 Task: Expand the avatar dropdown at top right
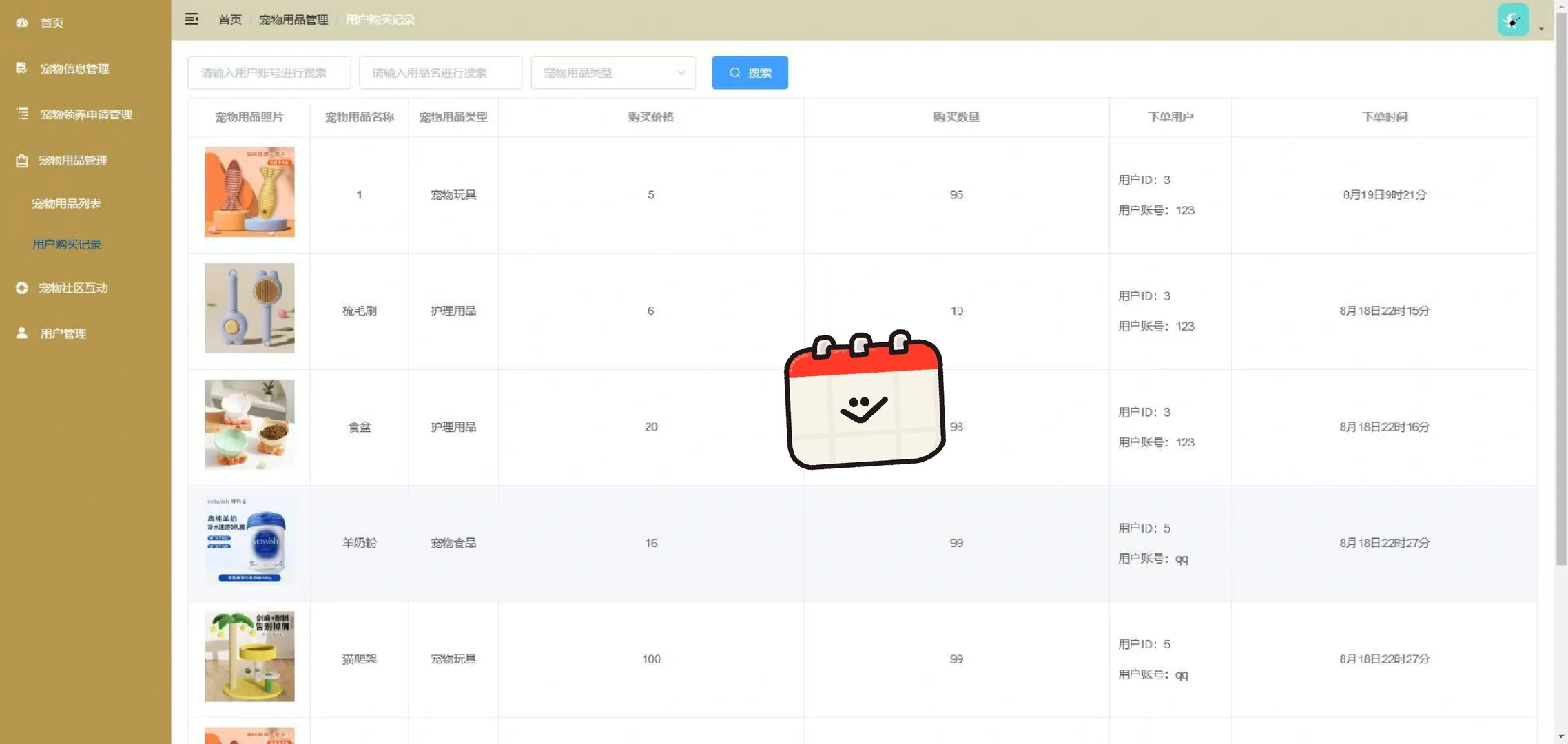pyautogui.click(x=1541, y=29)
